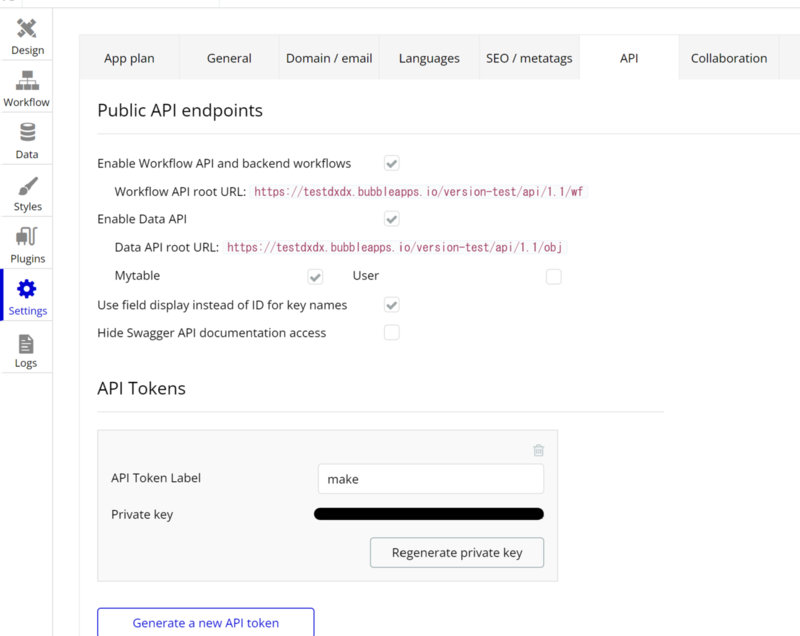Open the Data database icon
This screenshot has width=800, height=636.
coord(27,132)
